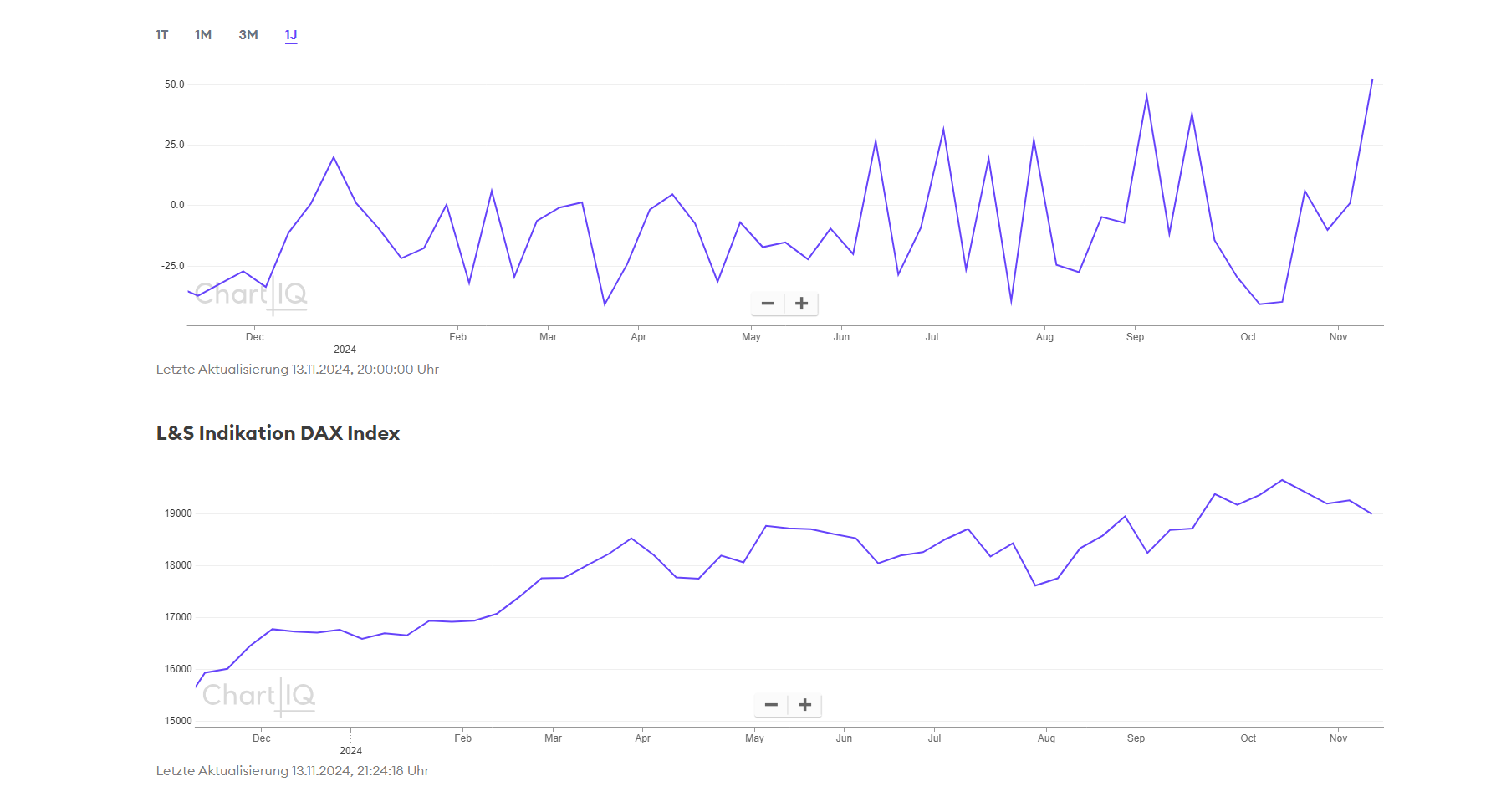Click the ChartIQ logo in DAX chart
The width and height of the screenshot is (1491, 812).
[x=258, y=696]
